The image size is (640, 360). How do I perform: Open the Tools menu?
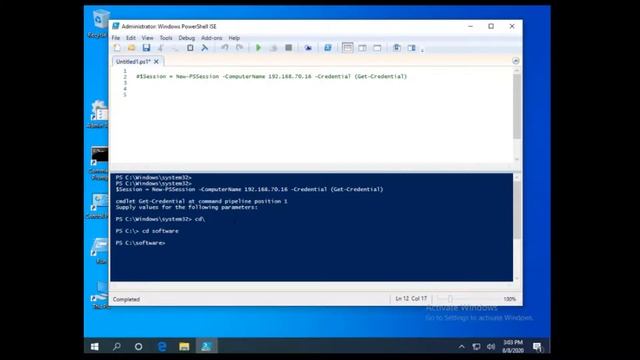[166, 38]
